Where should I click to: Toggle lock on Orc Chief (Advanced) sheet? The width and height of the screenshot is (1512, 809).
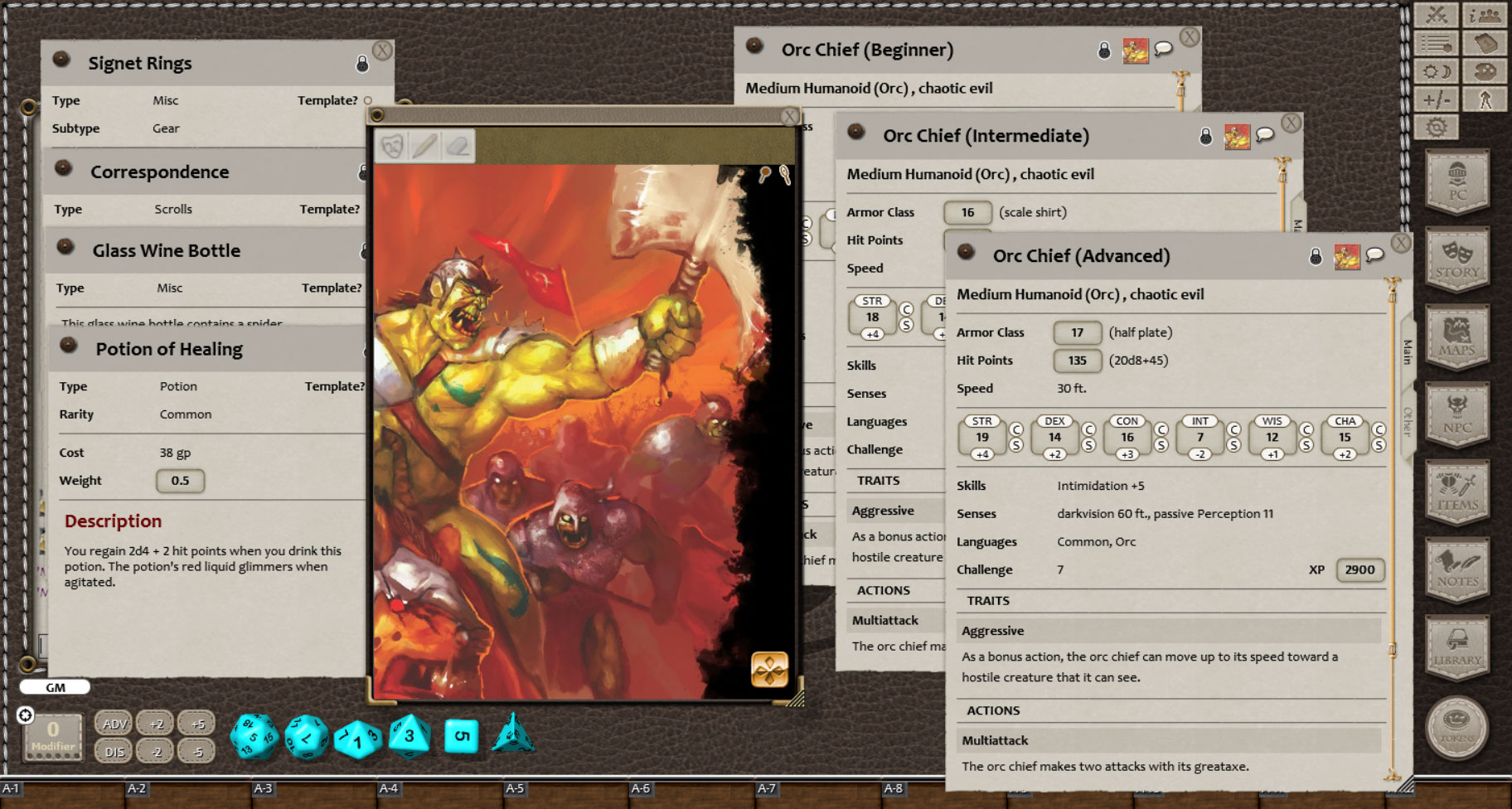coord(1316,256)
